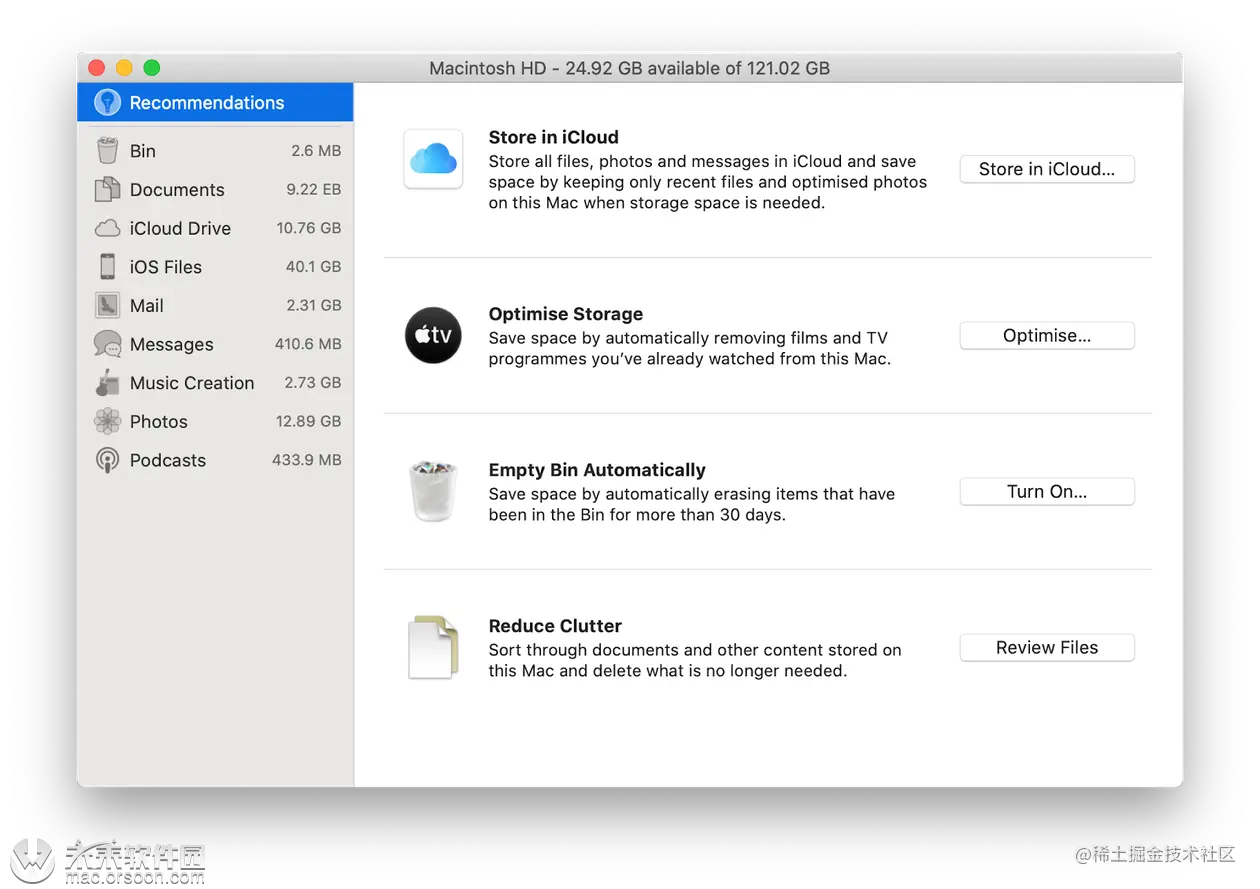Click the Photos flower sidebar icon
Screen dimensions: 1260x889
point(107,422)
